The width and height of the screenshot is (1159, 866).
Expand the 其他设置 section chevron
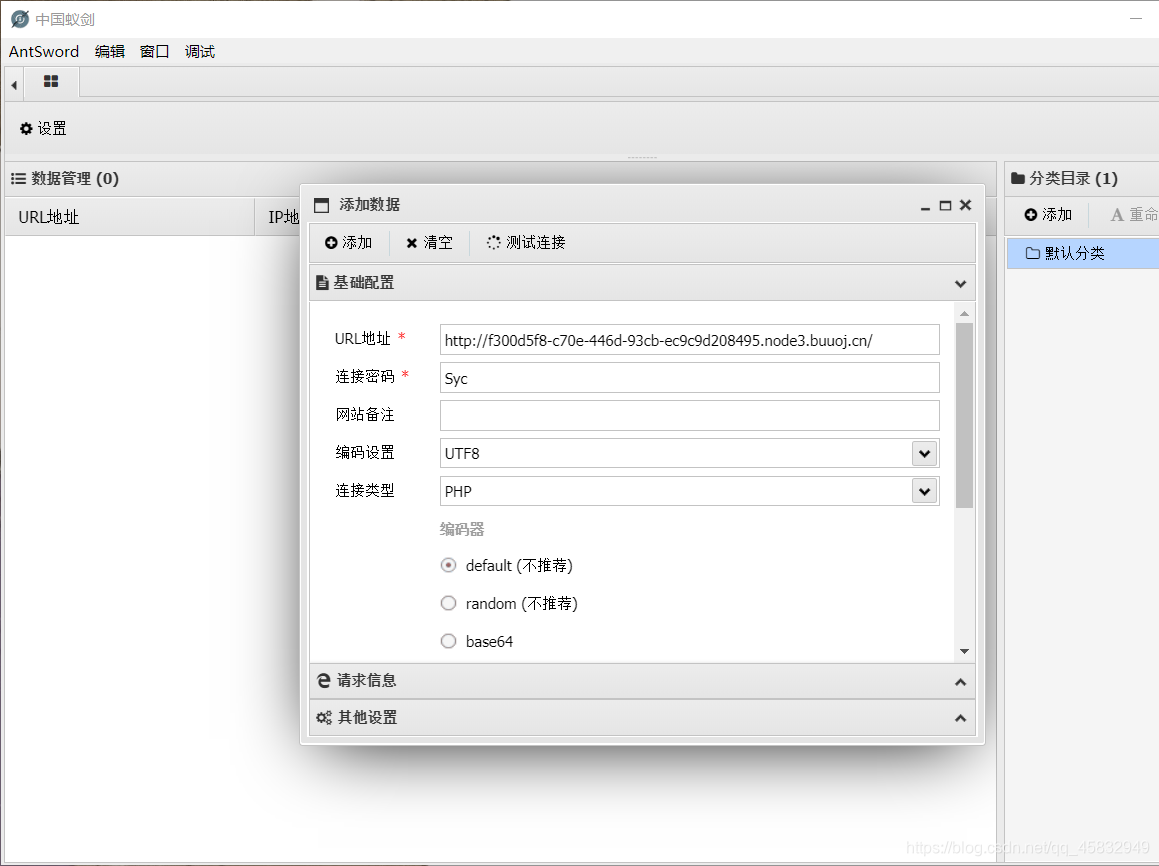point(960,718)
